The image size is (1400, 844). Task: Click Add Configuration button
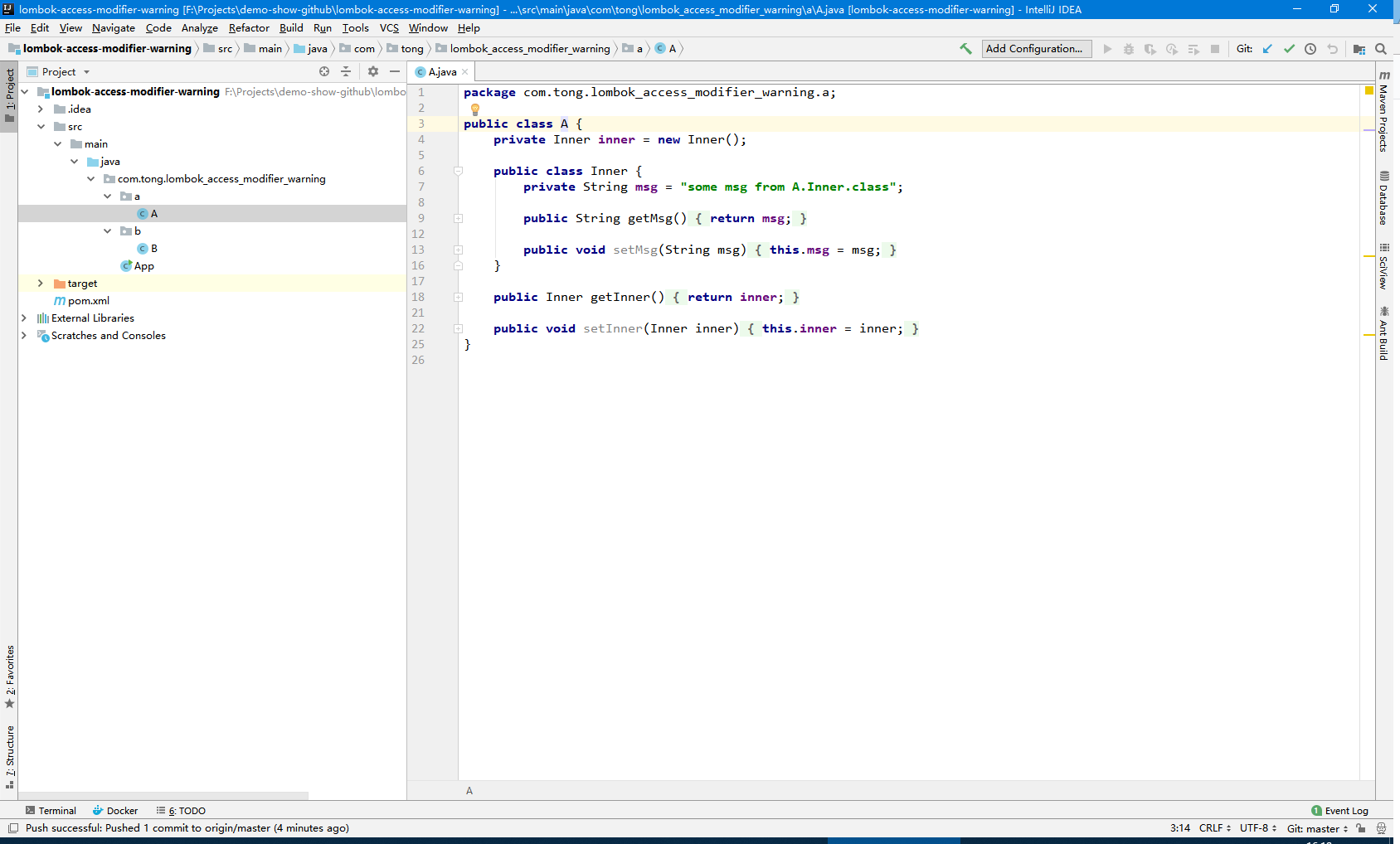tap(1037, 49)
